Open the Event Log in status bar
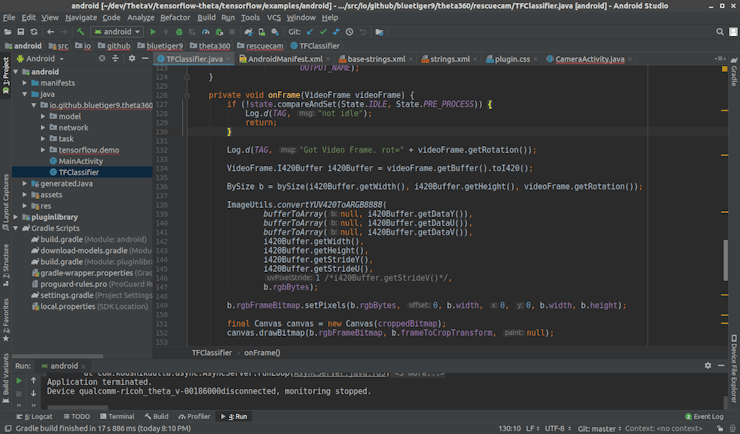 (x=704, y=416)
